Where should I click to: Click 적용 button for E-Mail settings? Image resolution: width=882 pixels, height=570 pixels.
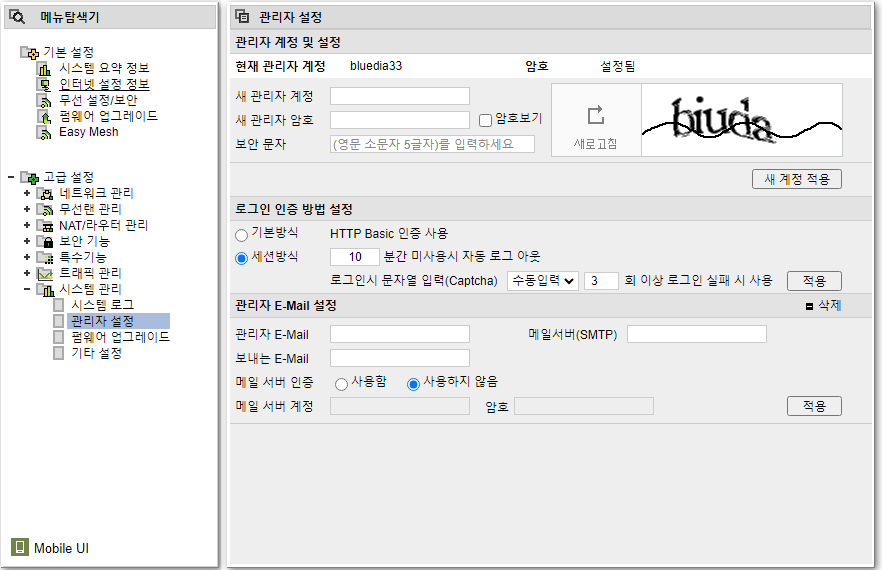pos(814,406)
